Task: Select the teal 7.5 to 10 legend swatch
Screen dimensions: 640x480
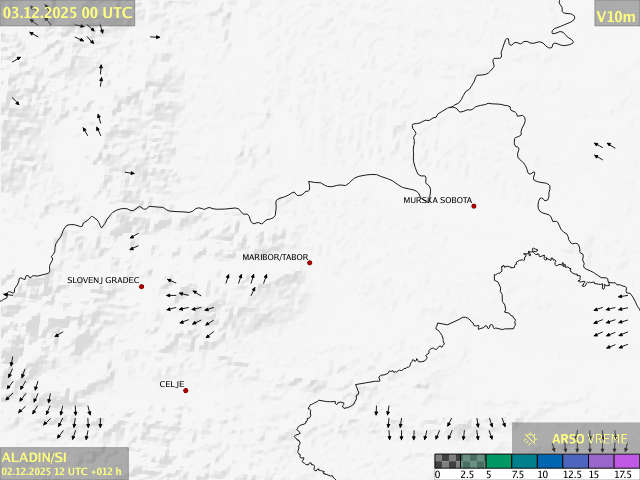Action: 524,461
